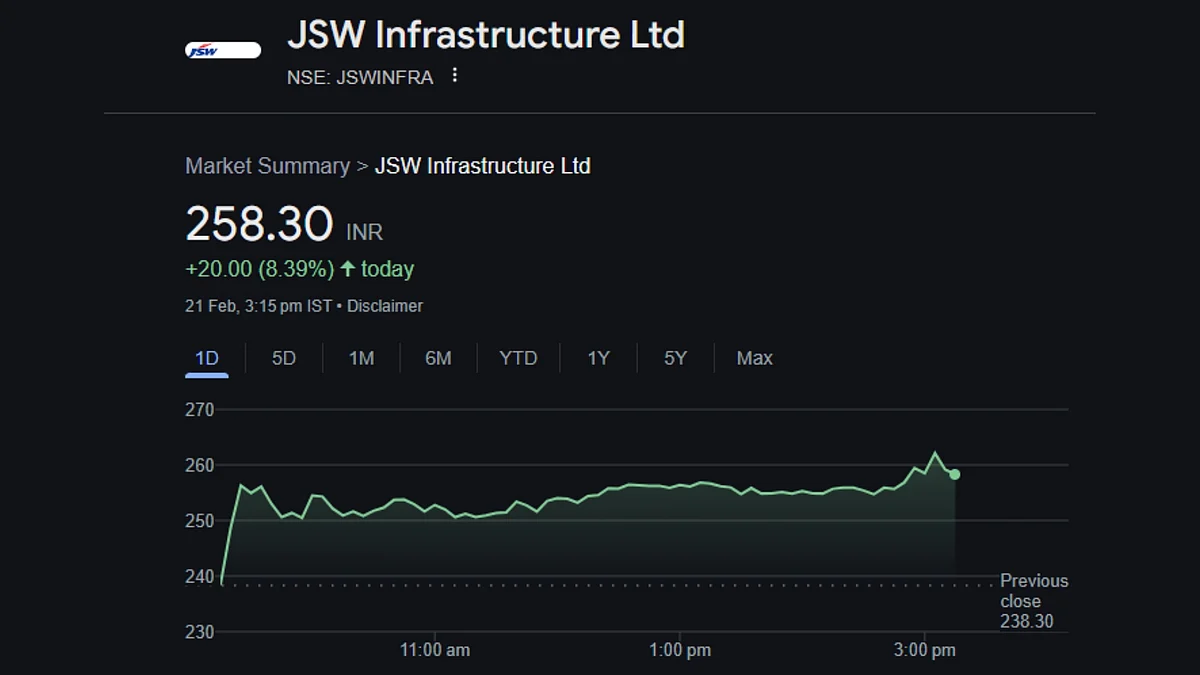Click the 1:00 pm axis label
The width and height of the screenshot is (1200, 675).
(680, 650)
